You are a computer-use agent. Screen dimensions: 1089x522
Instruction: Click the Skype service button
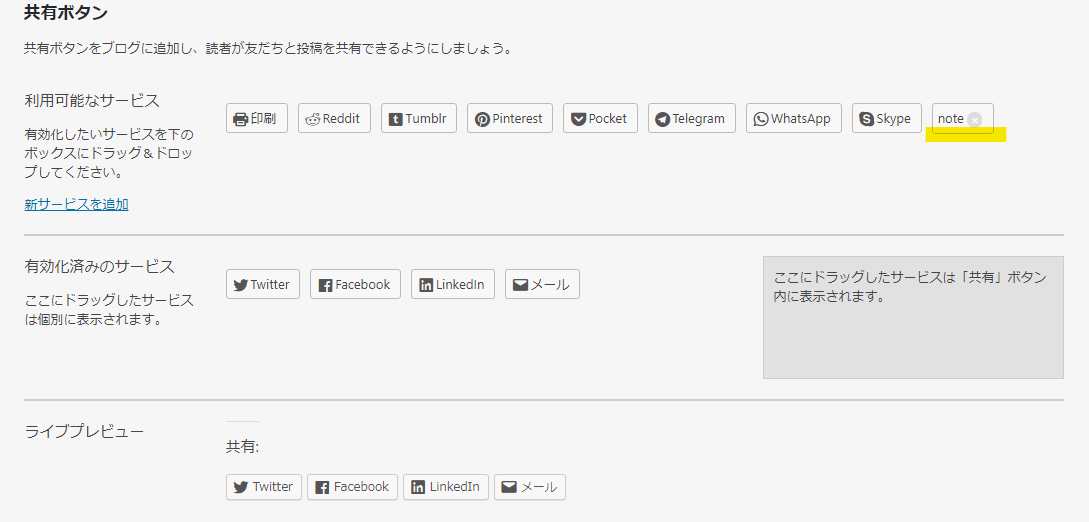[887, 118]
